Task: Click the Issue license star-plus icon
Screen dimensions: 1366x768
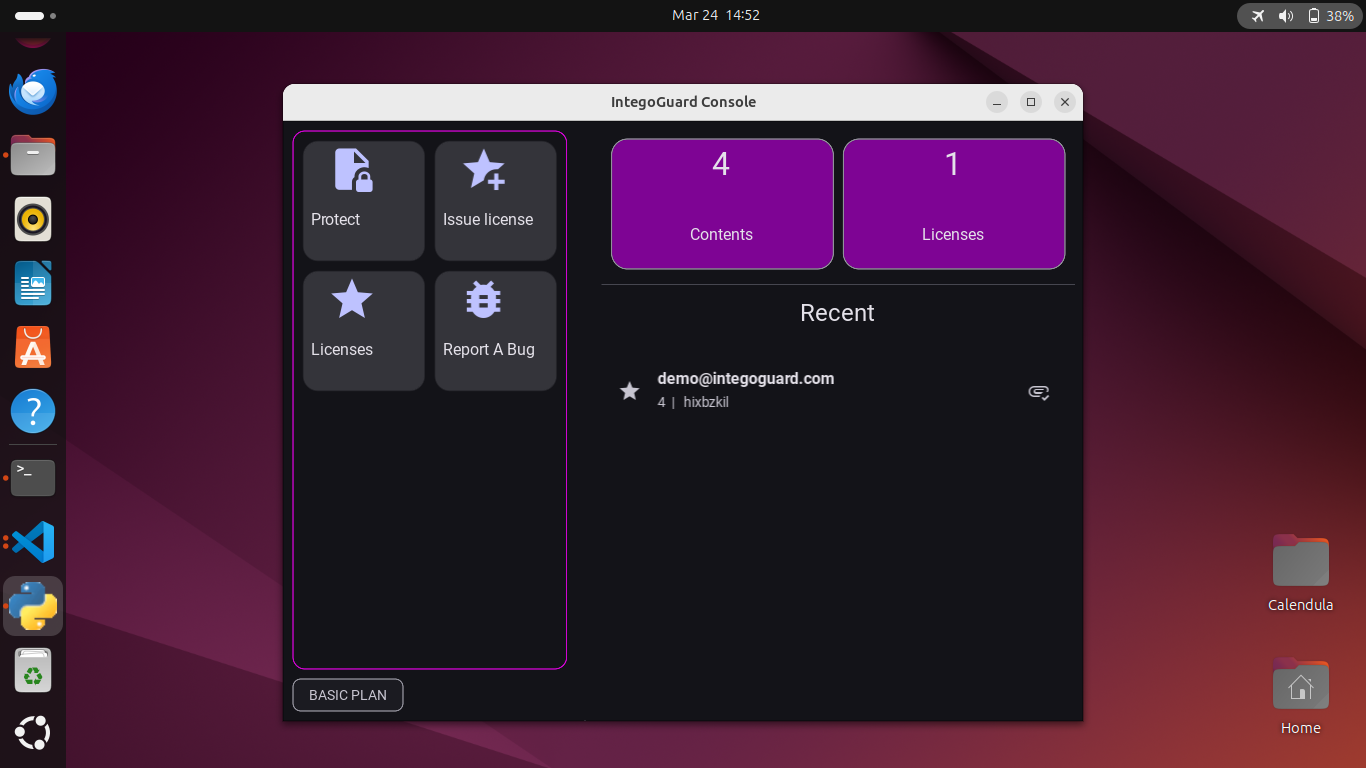Action: coord(485,170)
